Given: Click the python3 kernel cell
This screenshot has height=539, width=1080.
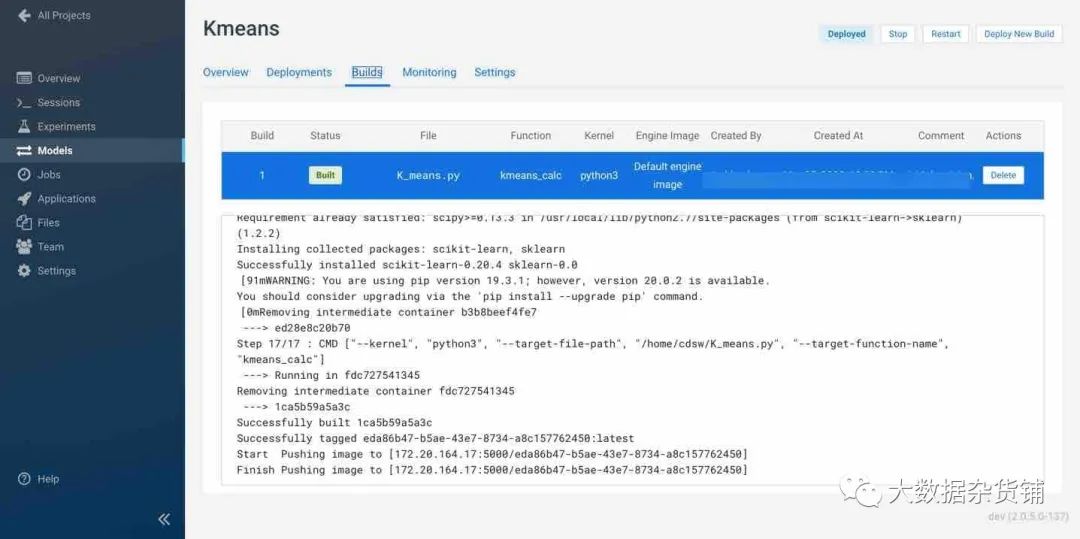Looking at the screenshot, I should 599,176.
